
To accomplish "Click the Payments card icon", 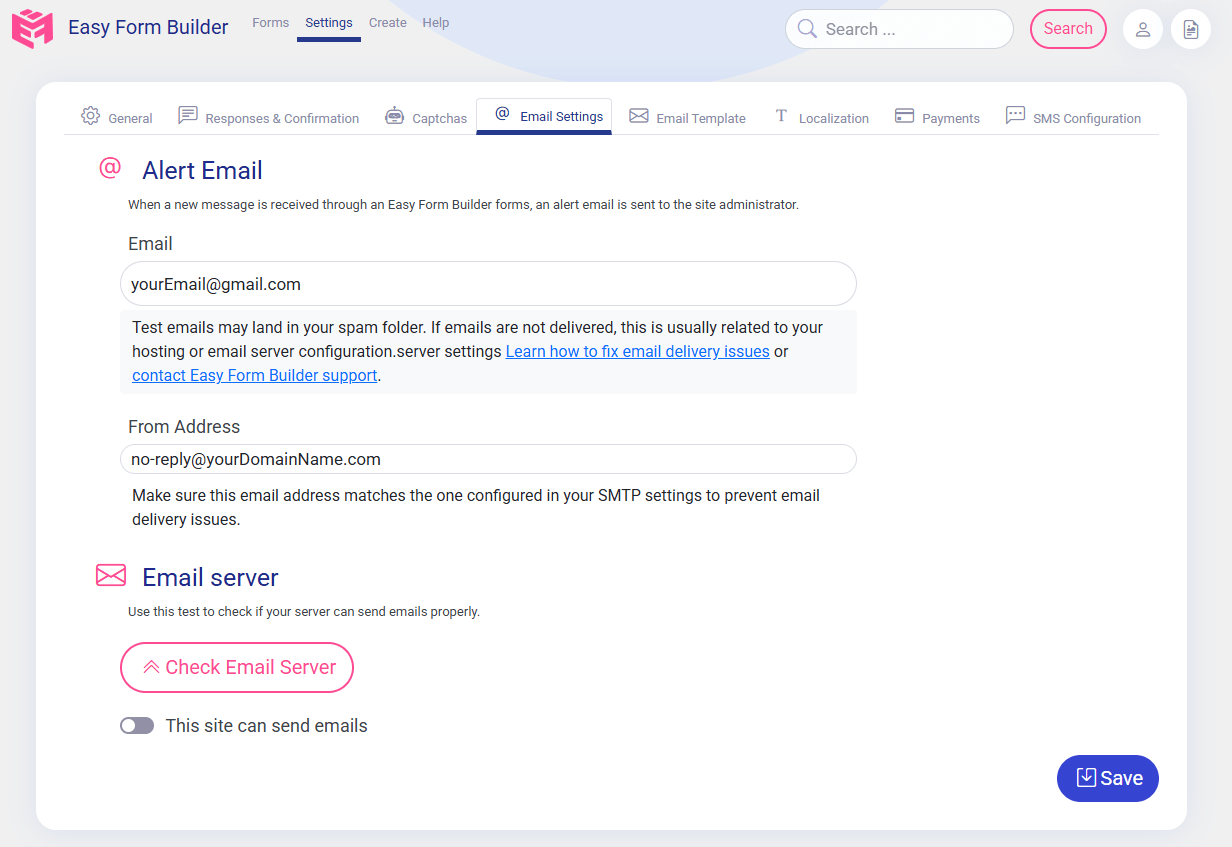I will 904,117.
